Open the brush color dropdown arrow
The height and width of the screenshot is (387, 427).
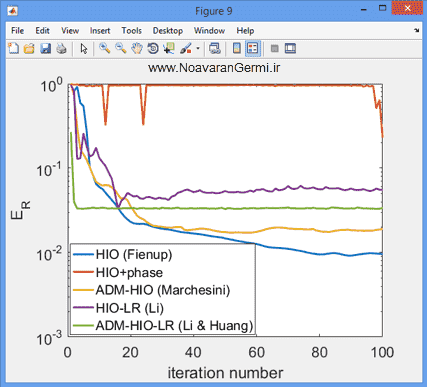pyautogui.click(x=198, y=49)
